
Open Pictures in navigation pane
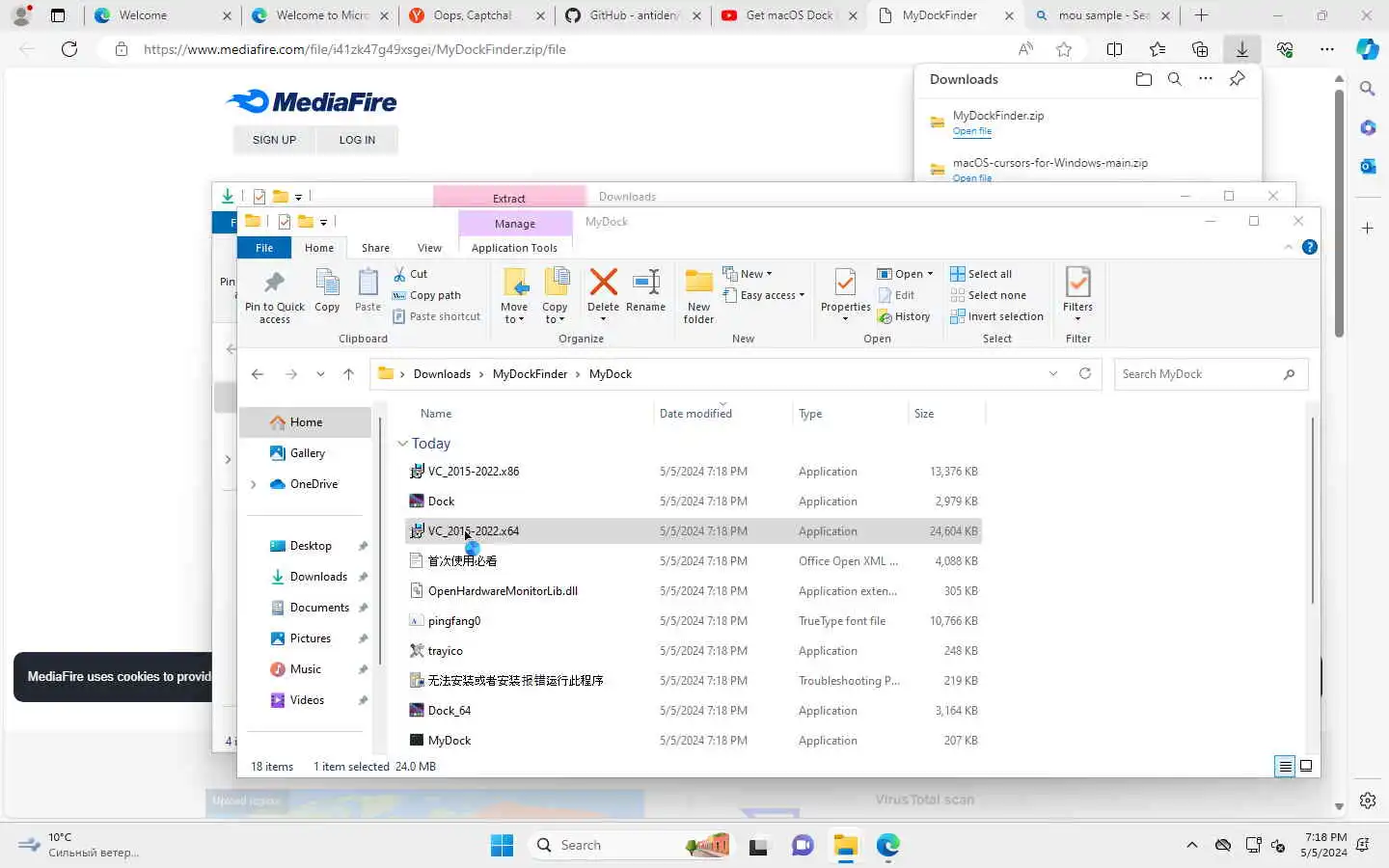pos(310,638)
